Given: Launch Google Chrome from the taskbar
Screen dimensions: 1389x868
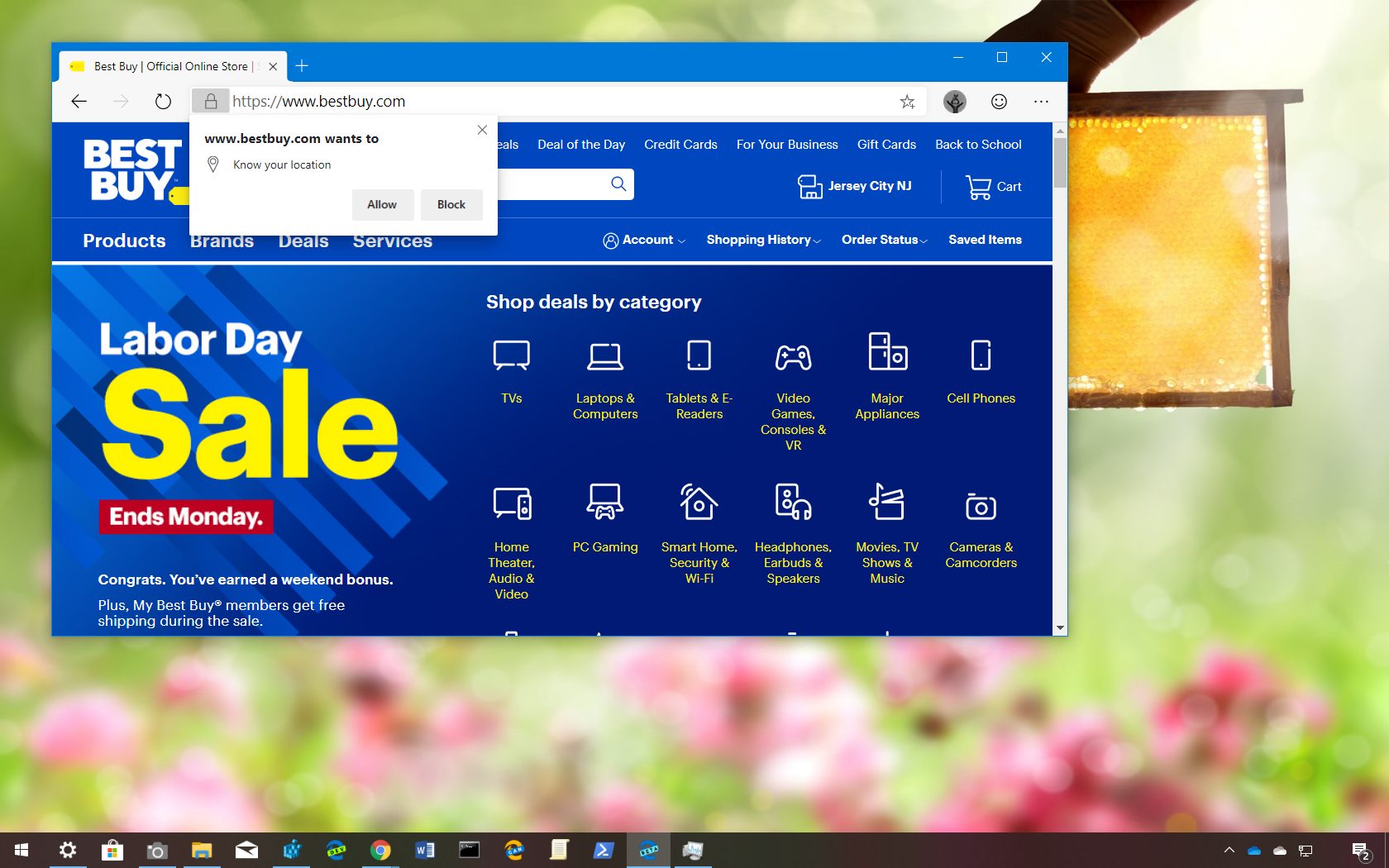Looking at the screenshot, I should click(x=380, y=850).
